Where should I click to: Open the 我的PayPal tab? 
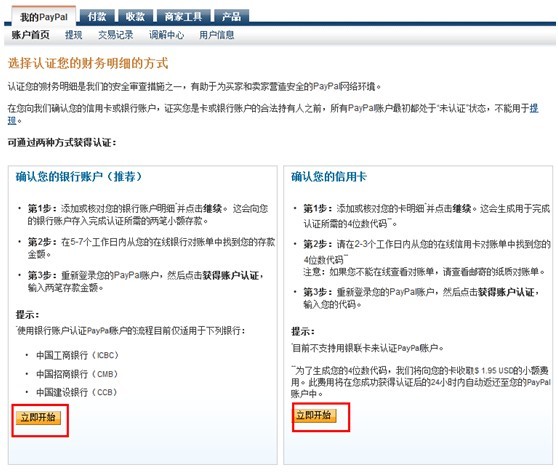(x=44, y=16)
